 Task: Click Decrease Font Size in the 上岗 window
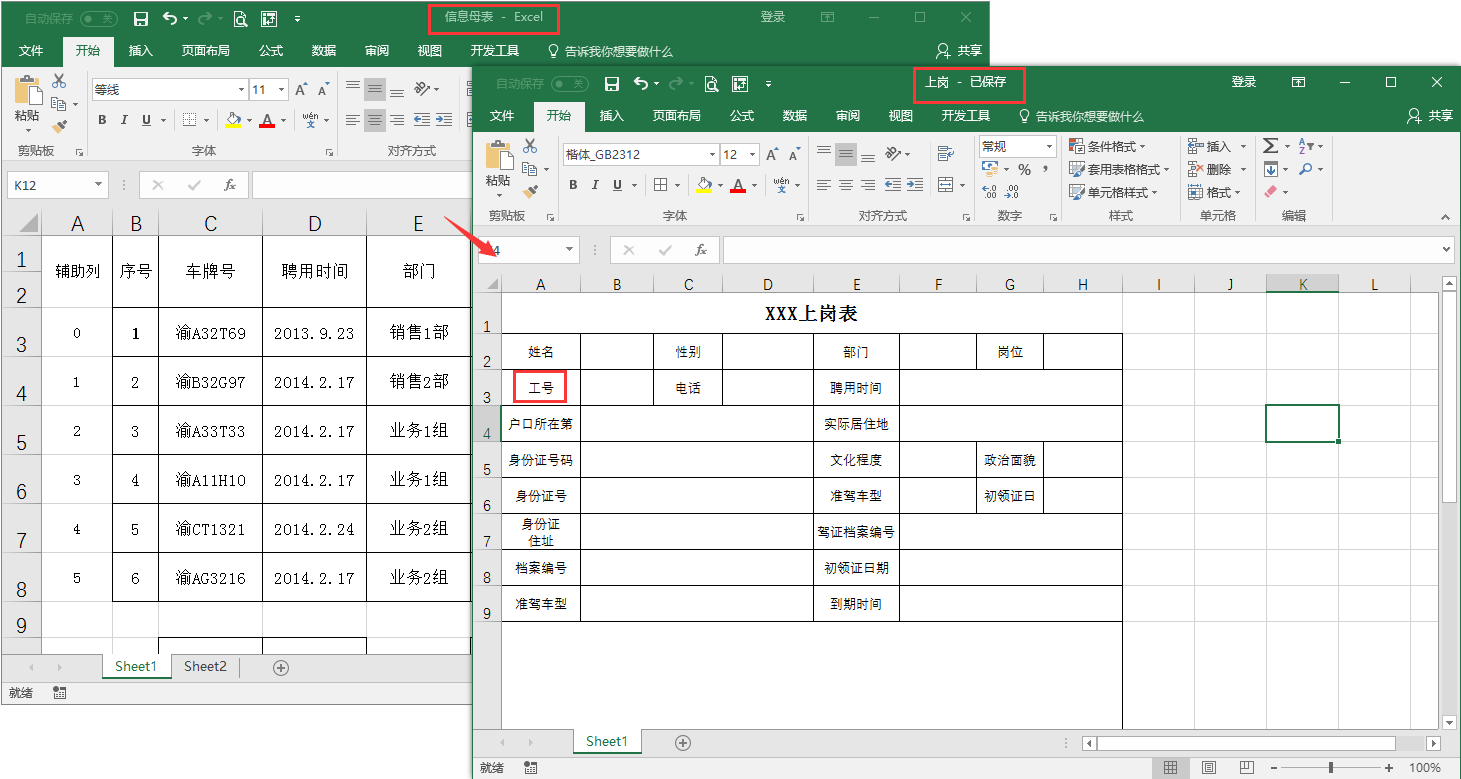pos(794,155)
